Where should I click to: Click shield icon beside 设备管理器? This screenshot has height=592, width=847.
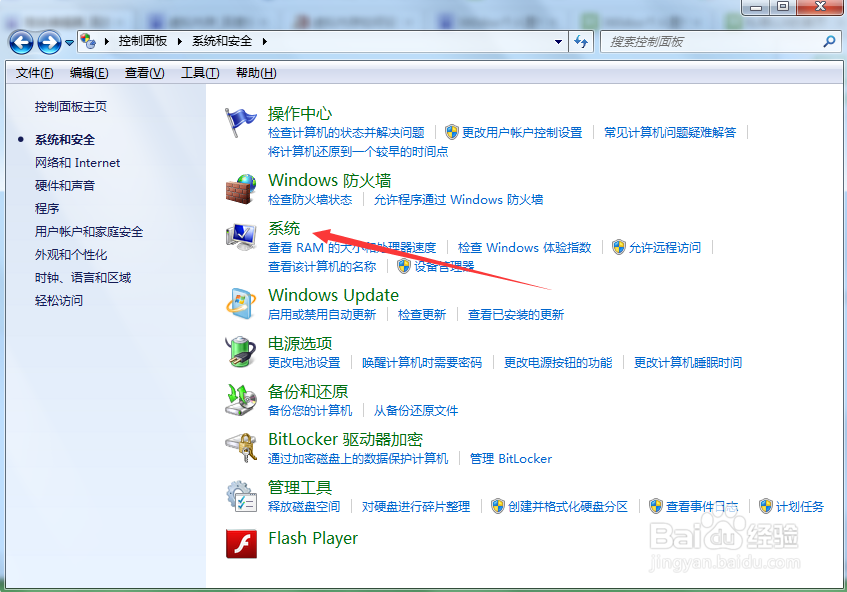tap(404, 266)
